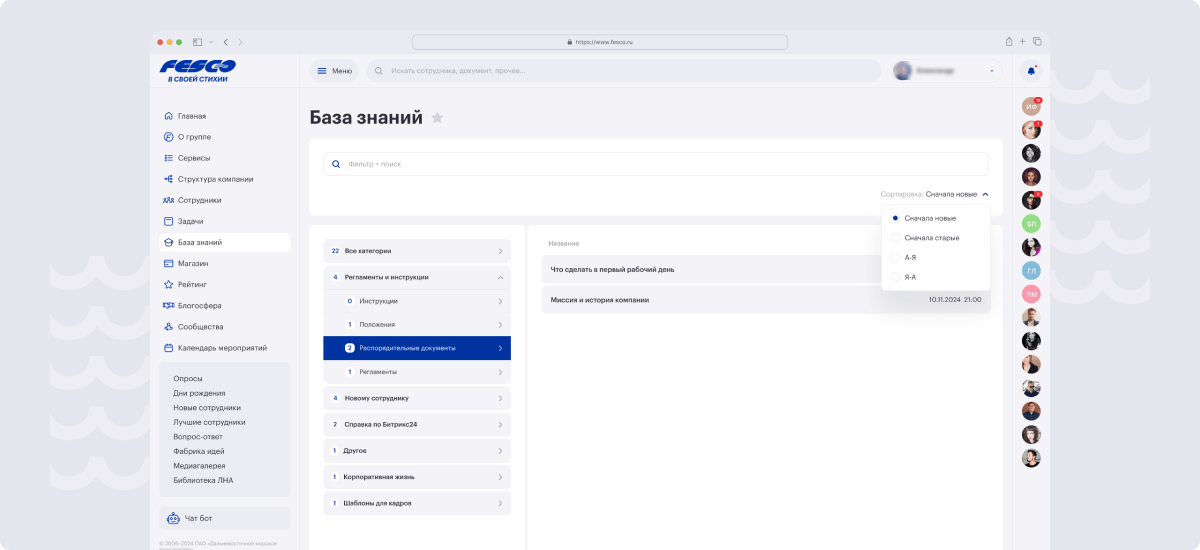Open the Миссия и история компании article
The height and width of the screenshot is (550, 1200).
coord(600,300)
